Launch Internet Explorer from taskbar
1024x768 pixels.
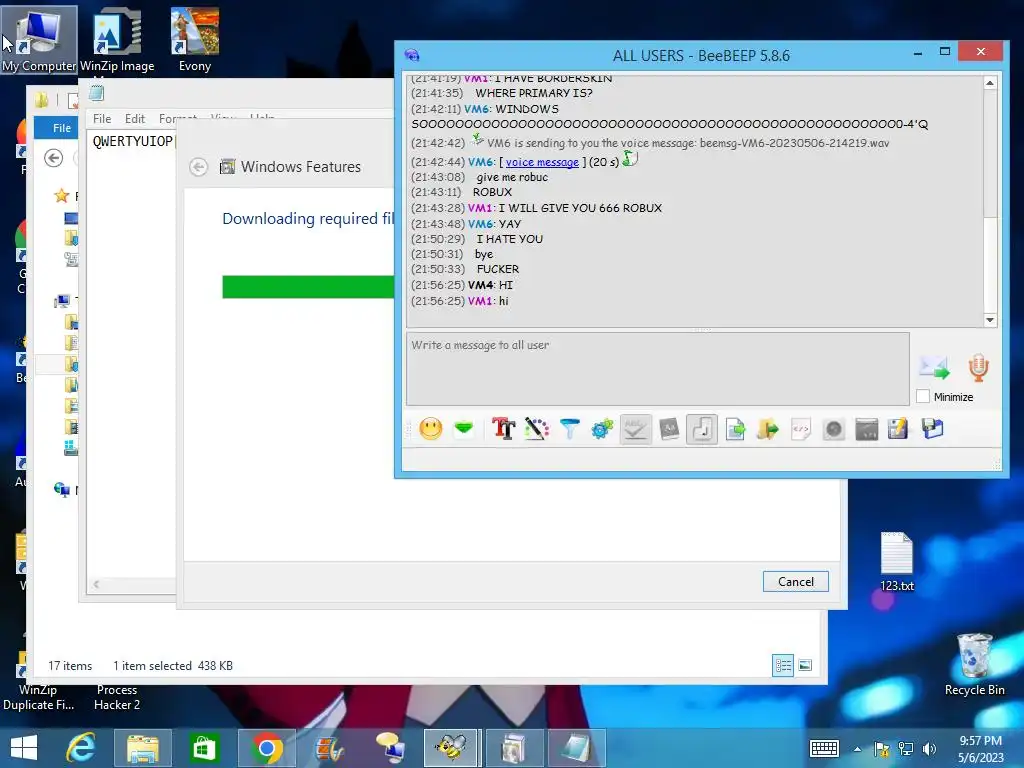coord(81,748)
